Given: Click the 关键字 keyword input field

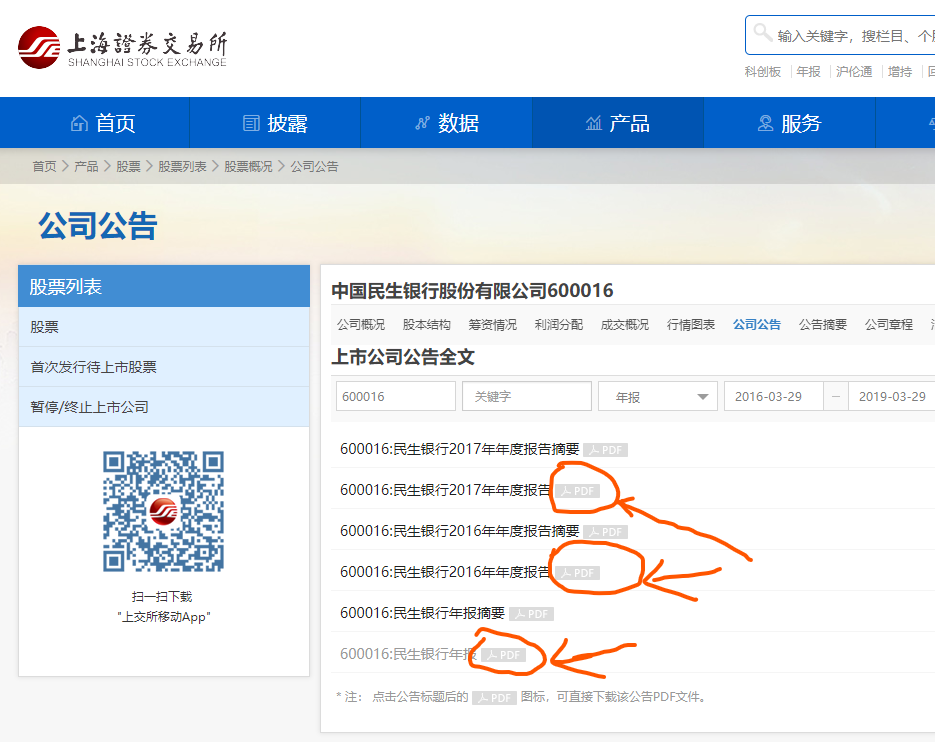Looking at the screenshot, I should click(x=527, y=397).
